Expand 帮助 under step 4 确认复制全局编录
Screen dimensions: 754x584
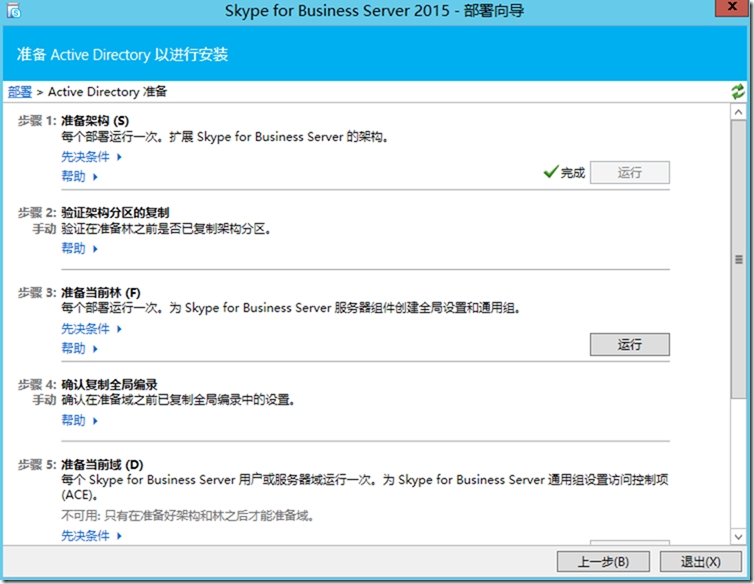coord(79,420)
